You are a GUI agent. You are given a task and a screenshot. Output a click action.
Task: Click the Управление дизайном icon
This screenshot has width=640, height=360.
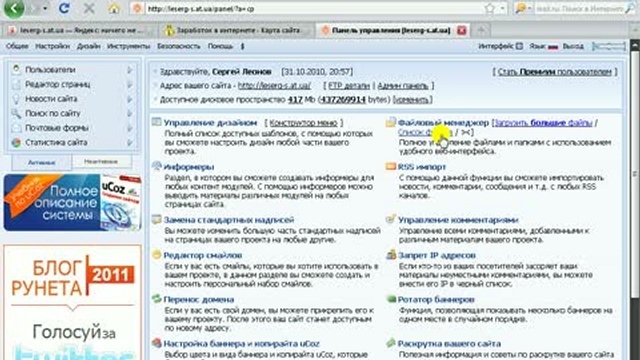(x=157, y=122)
